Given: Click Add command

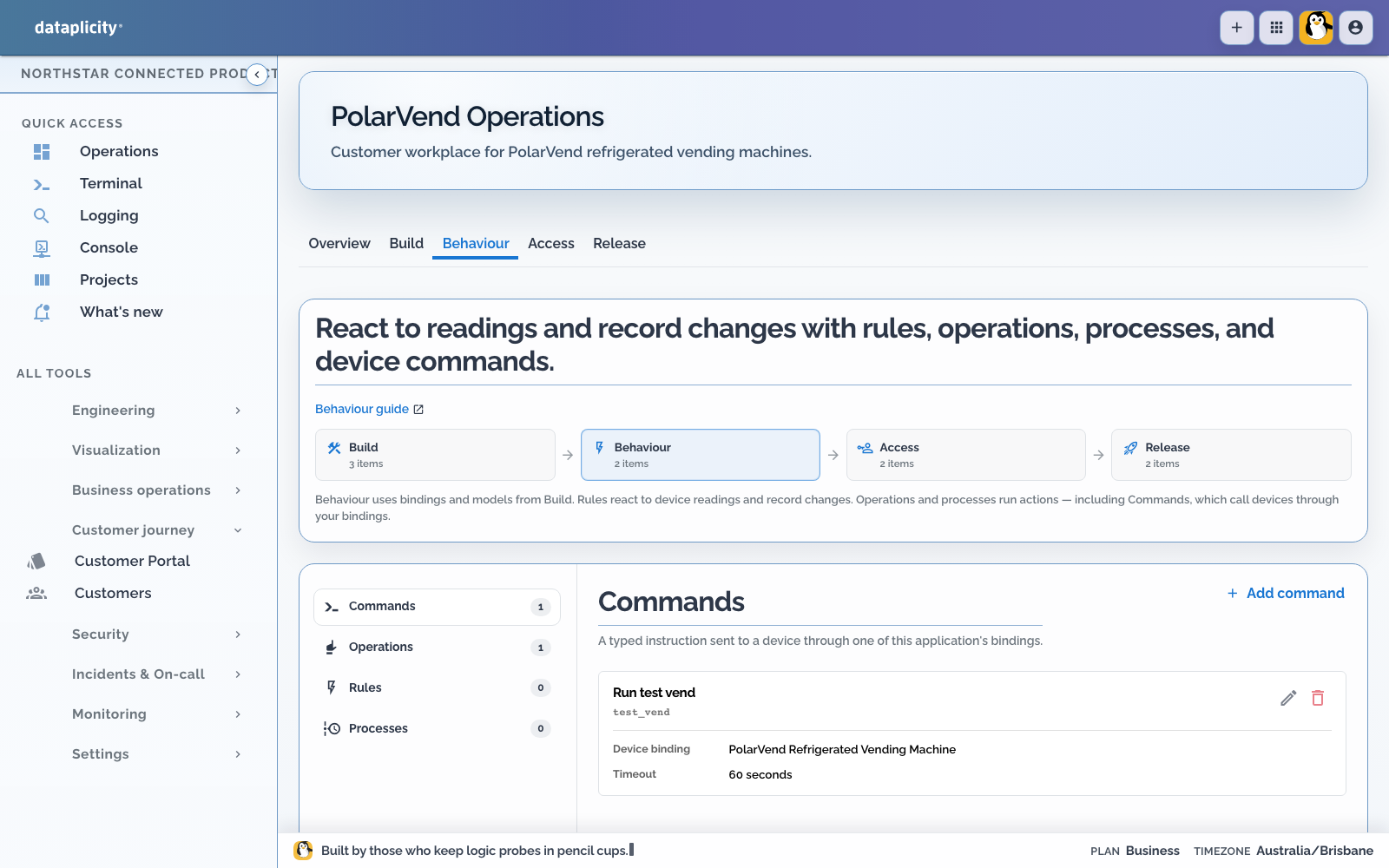Looking at the screenshot, I should coord(1286,594).
